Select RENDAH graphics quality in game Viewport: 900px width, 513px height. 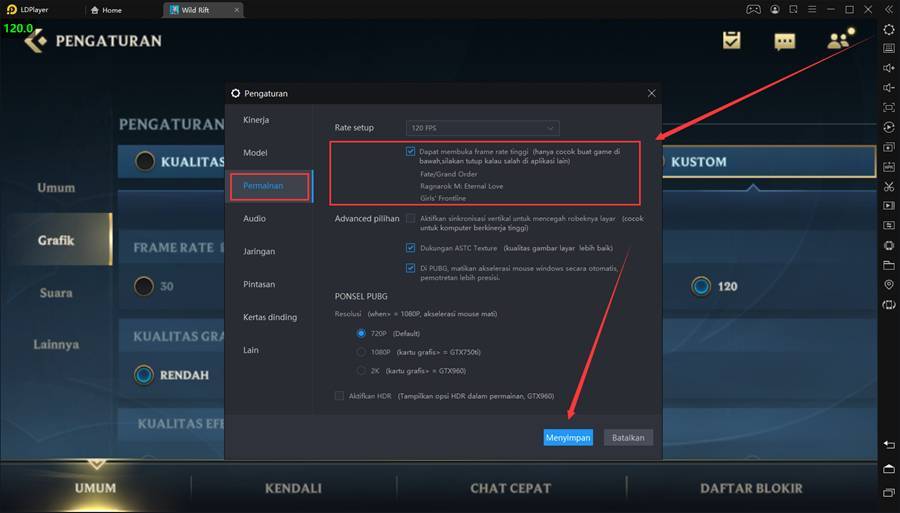click(143, 375)
